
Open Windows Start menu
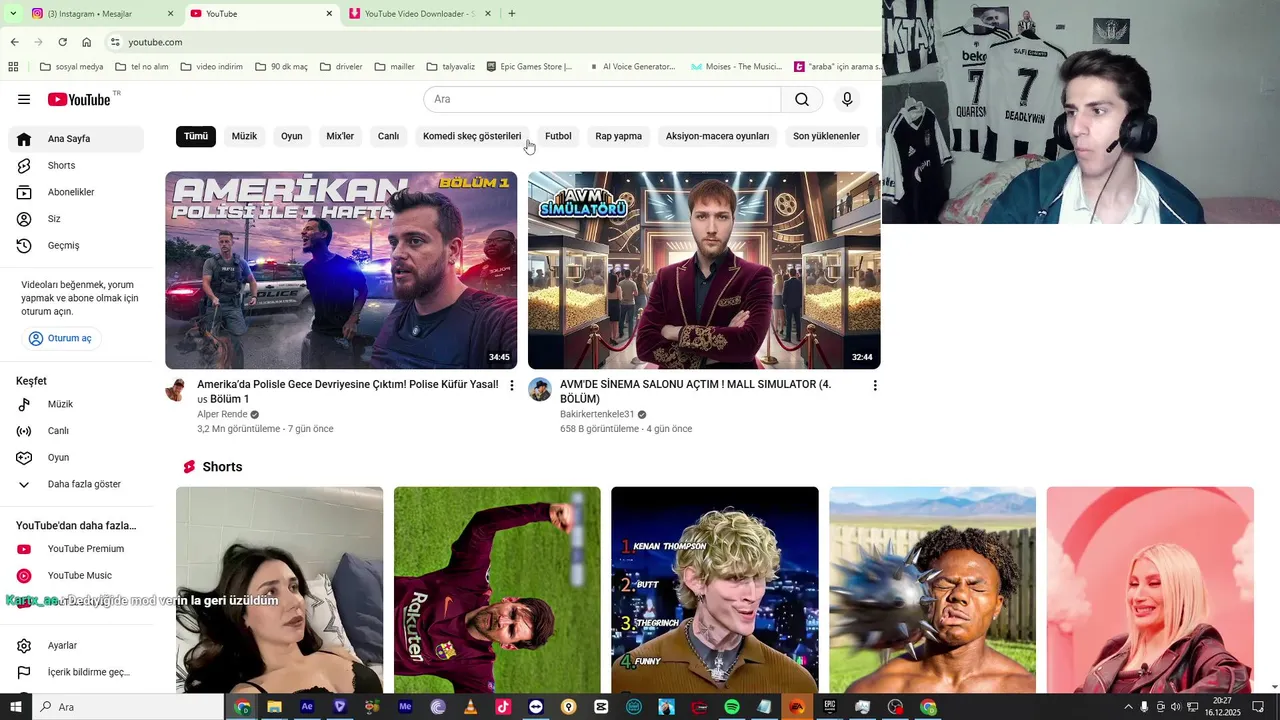click(x=15, y=707)
